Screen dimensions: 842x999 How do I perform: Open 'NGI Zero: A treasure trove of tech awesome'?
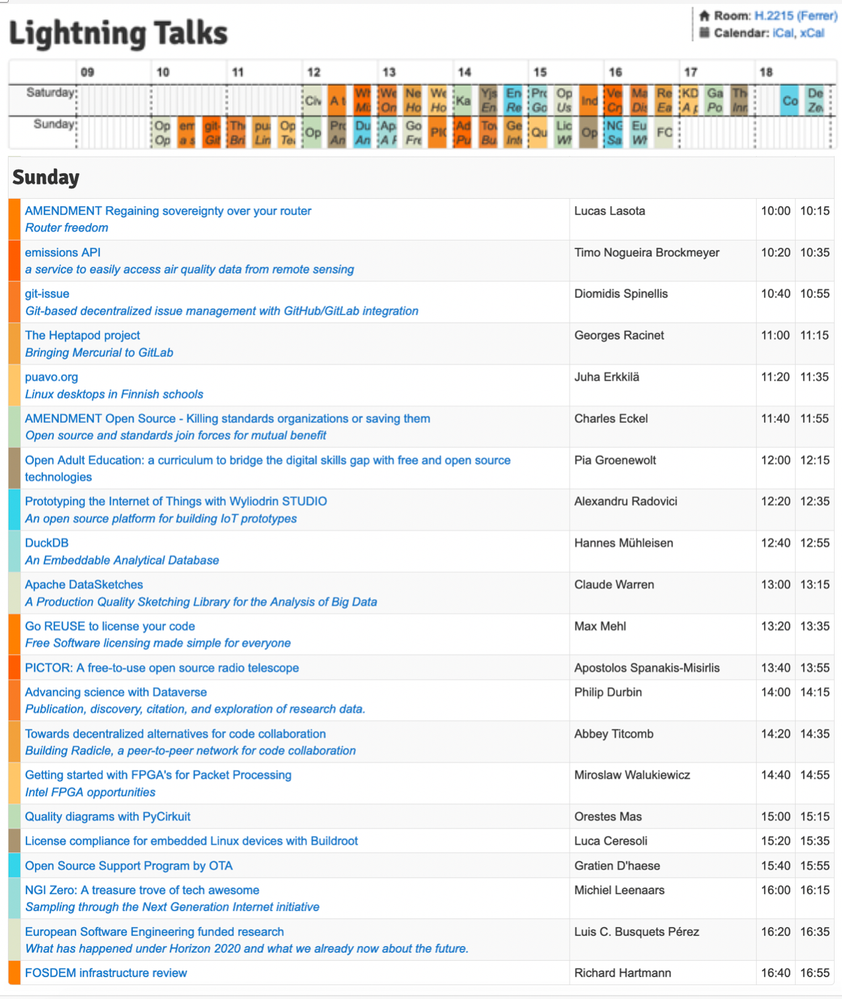coord(142,890)
